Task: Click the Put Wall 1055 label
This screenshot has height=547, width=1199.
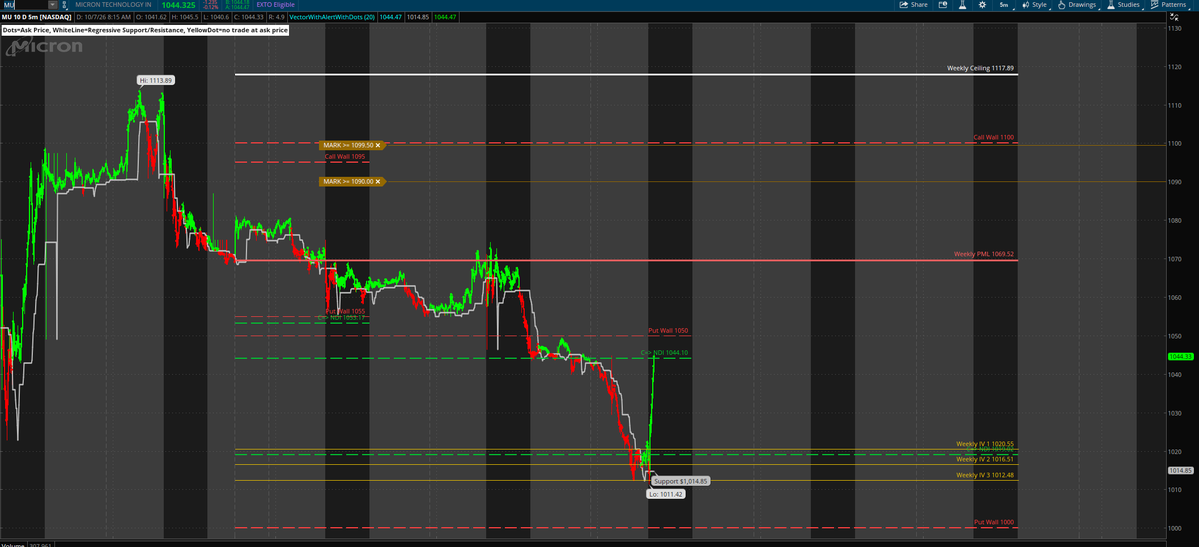Action: click(x=345, y=311)
